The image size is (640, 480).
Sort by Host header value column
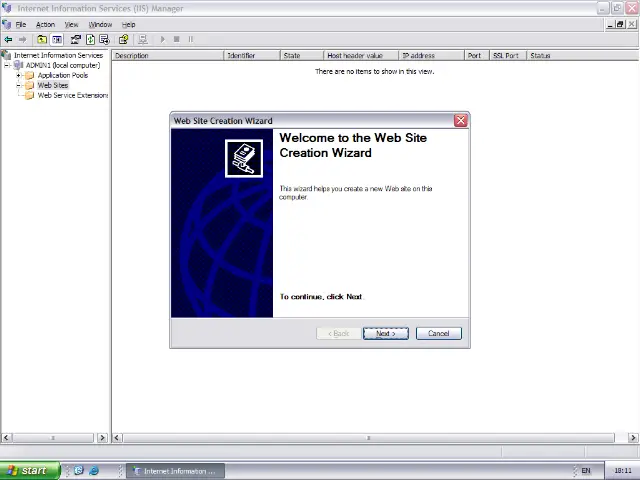(361, 56)
